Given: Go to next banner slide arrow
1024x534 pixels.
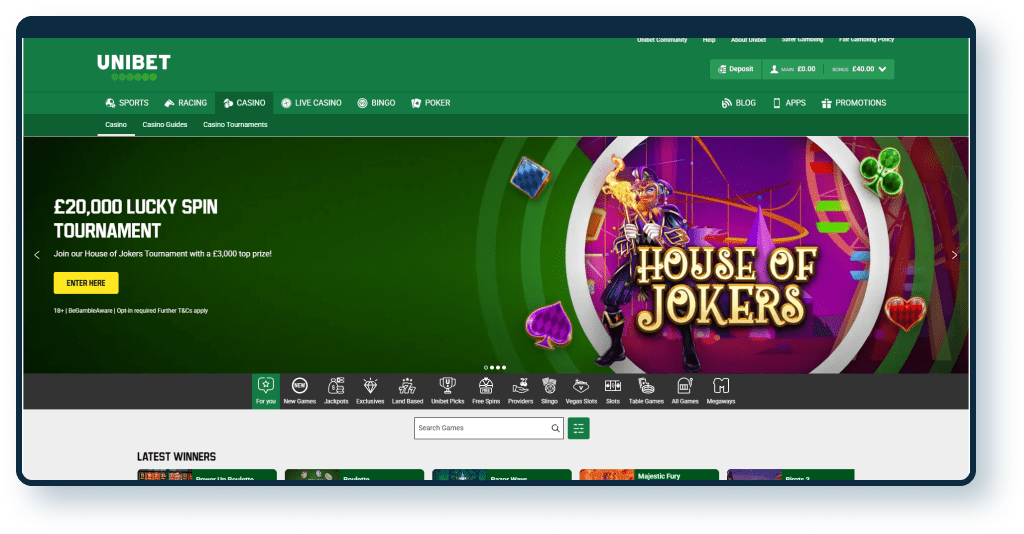Looking at the screenshot, I should click(x=954, y=255).
